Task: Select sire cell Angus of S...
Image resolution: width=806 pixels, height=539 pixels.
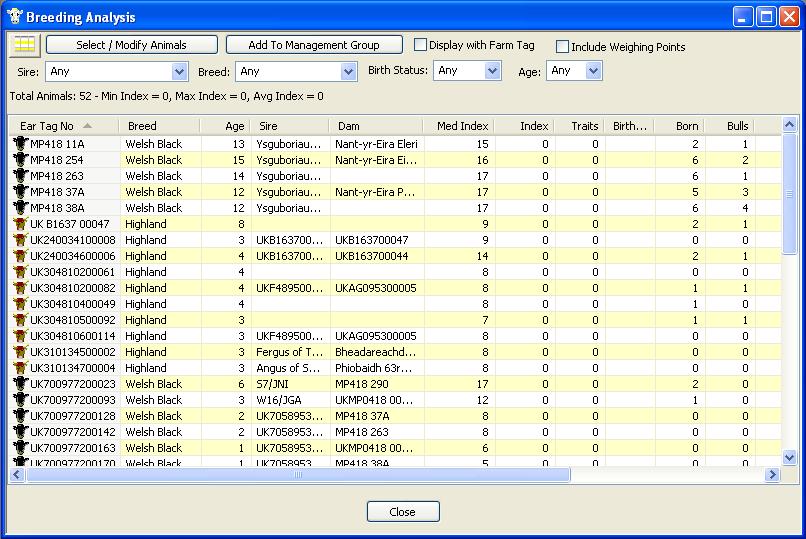Action: pos(289,368)
